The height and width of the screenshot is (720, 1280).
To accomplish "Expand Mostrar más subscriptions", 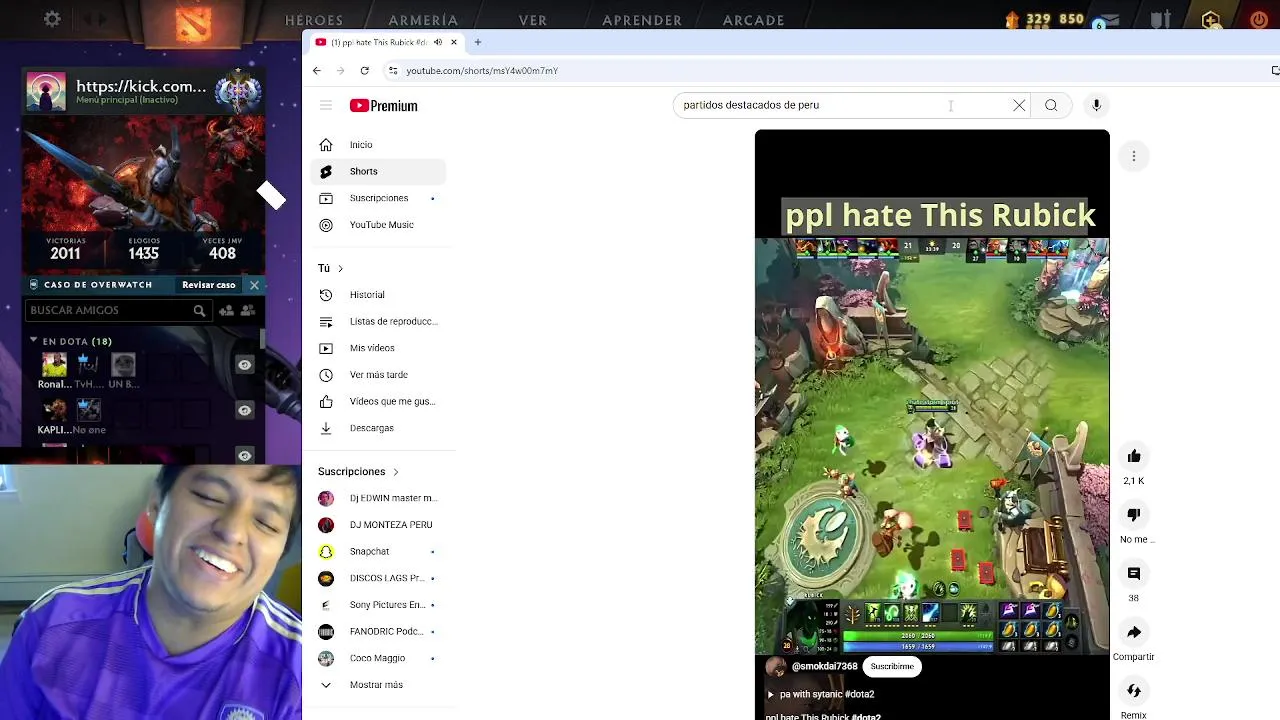I will [x=378, y=685].
